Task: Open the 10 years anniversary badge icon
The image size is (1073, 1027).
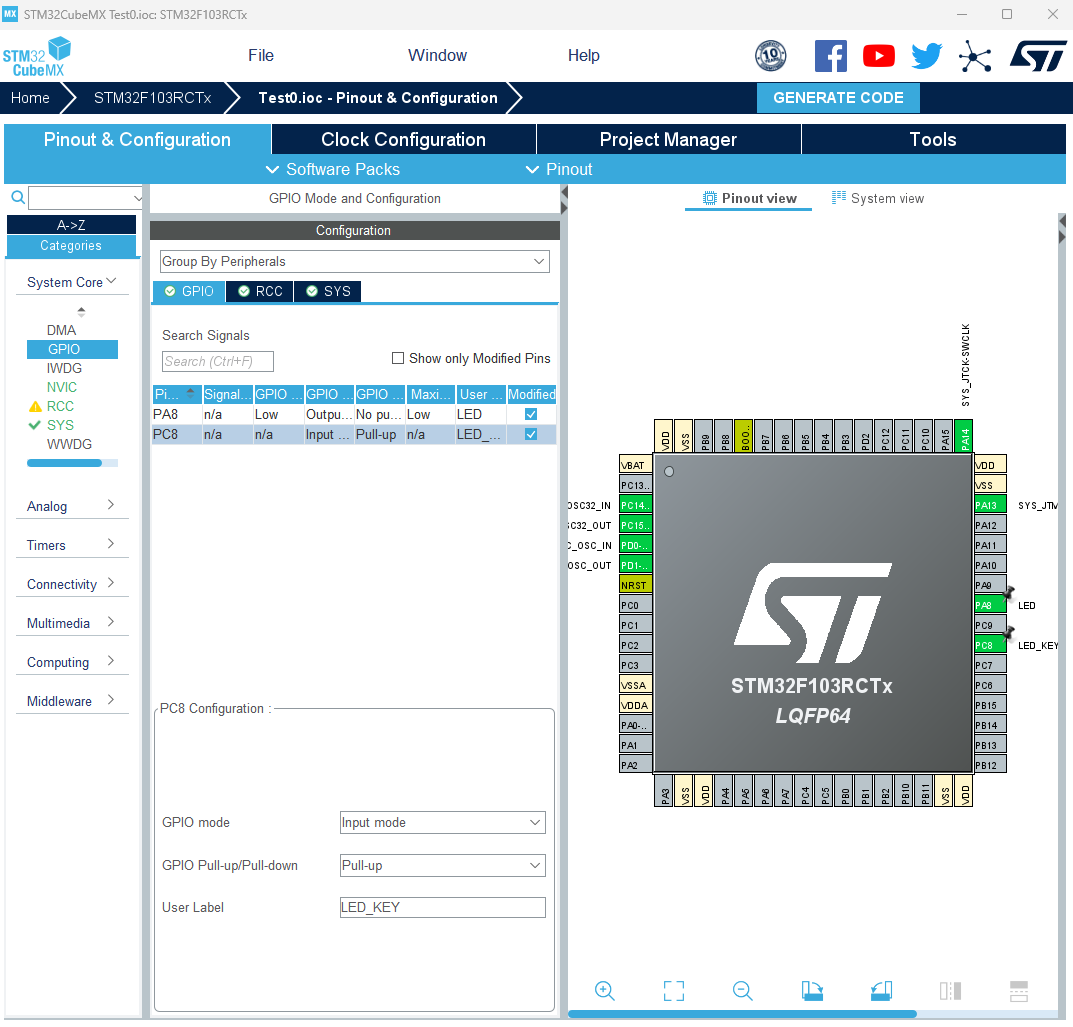Action: pos(771,56)
